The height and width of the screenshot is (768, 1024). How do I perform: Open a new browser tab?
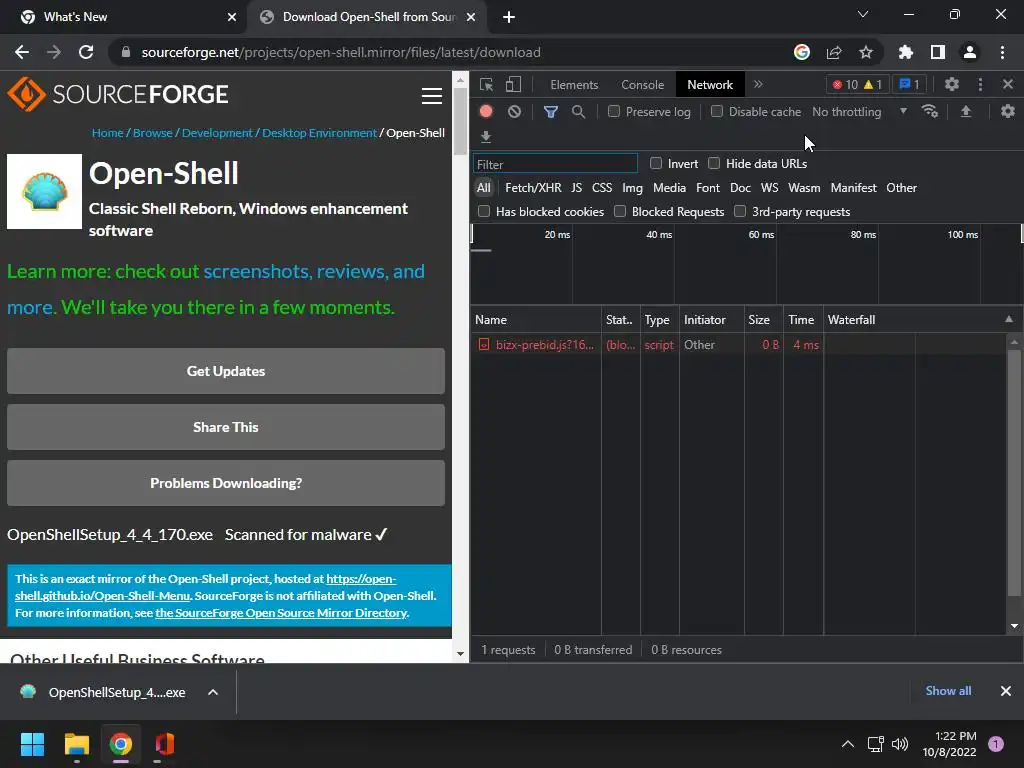pyautogui.click(x=509, y=17)
